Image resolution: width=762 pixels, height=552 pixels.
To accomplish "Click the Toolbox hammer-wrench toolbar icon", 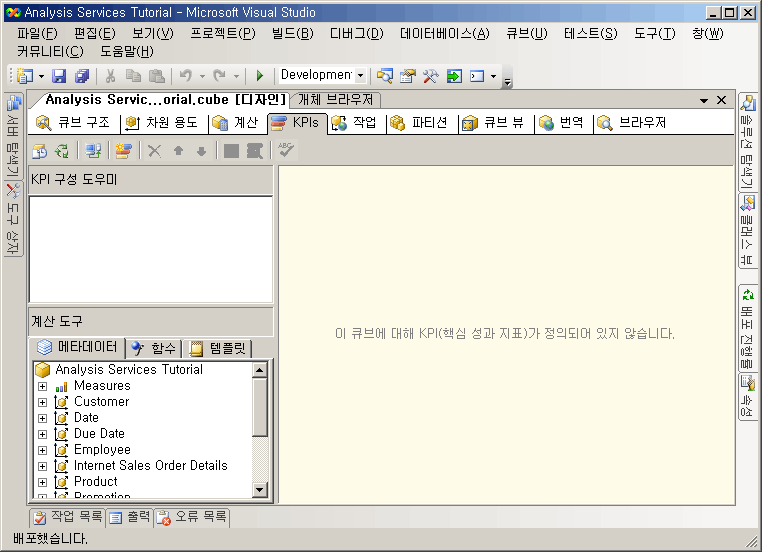I will 431,76.
